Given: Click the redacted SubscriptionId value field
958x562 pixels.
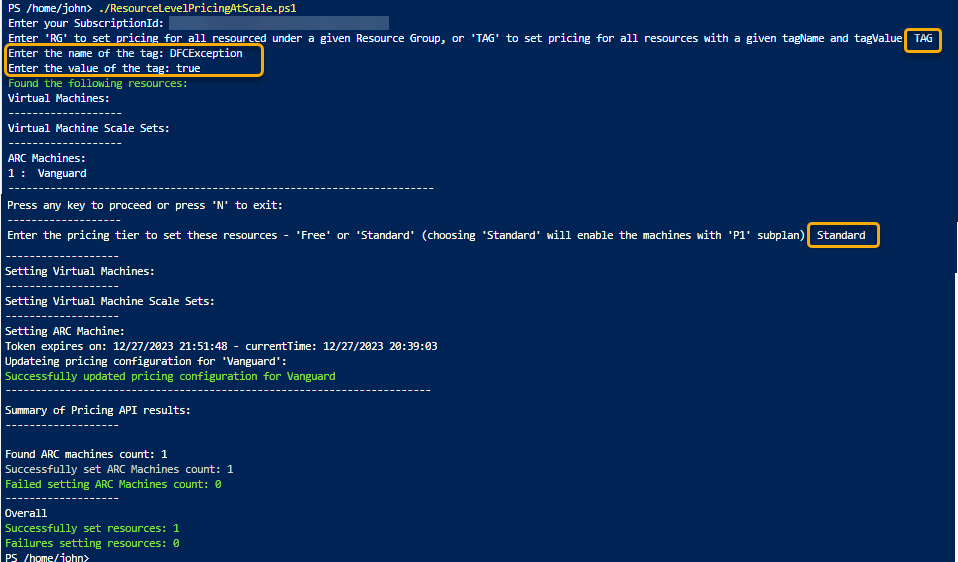Looking at the screenshot, I should [278, 23].
